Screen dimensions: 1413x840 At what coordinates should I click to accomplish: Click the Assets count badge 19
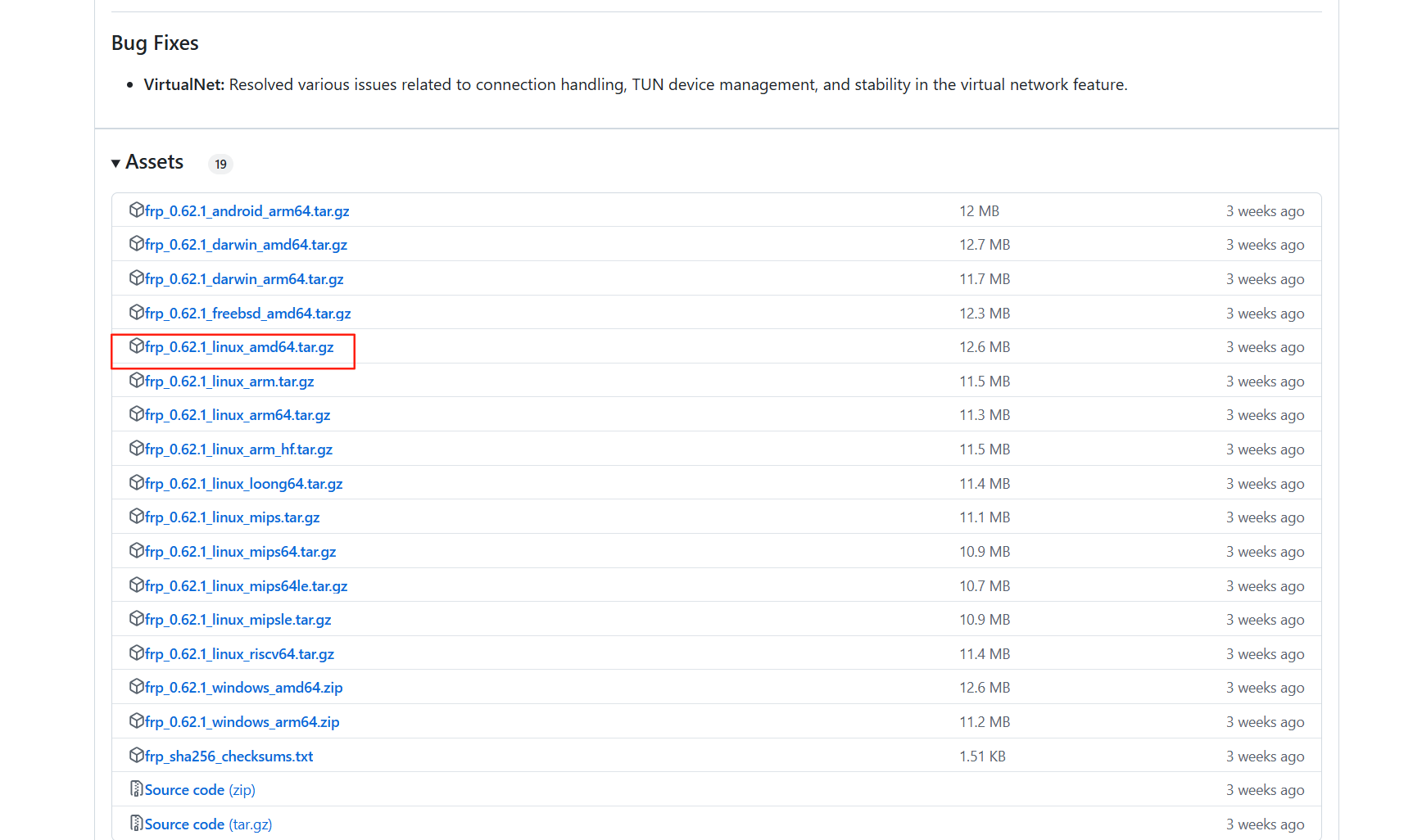pos(220,165)
